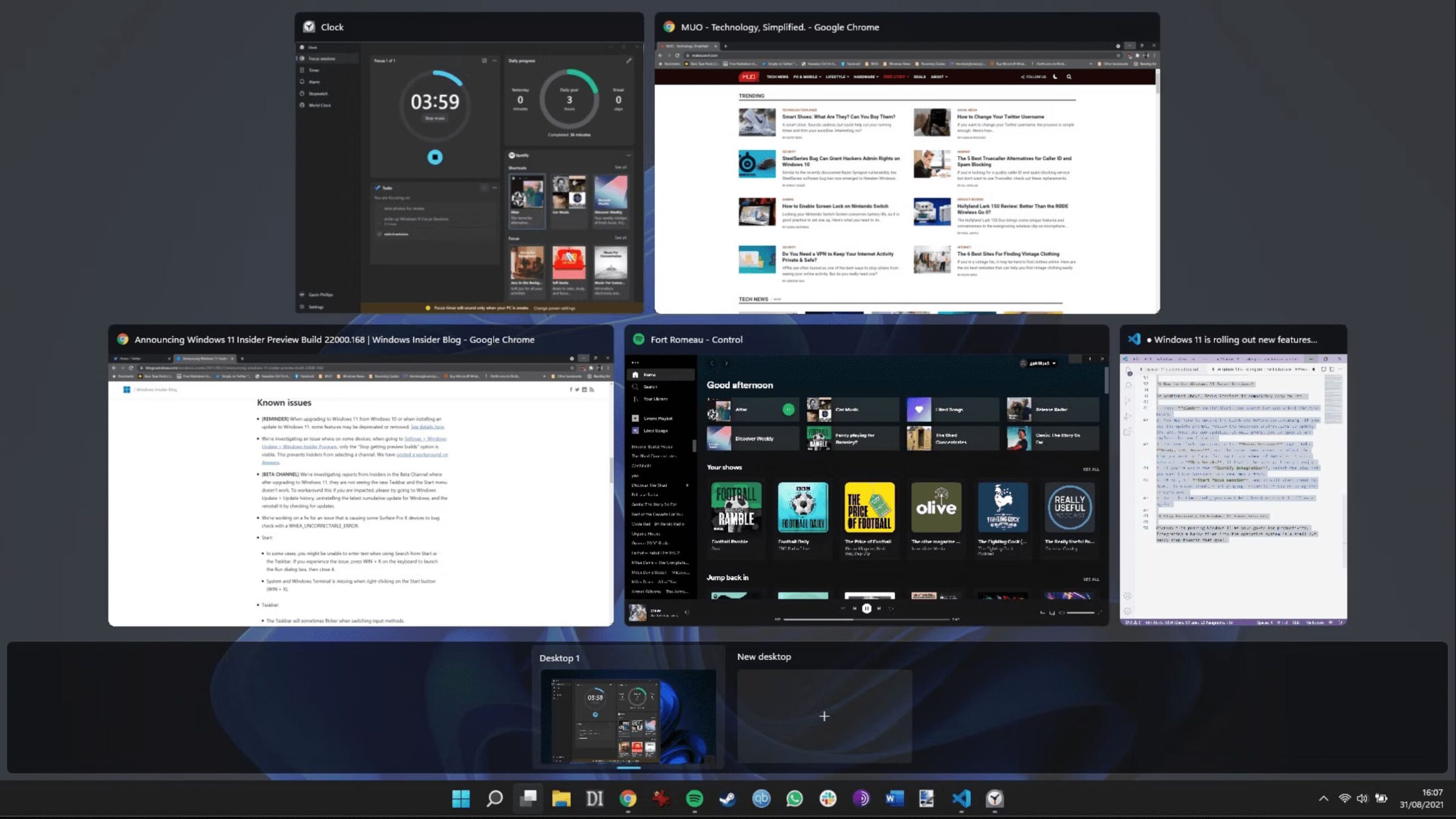Launch Spotify from the taskbar

click(694, 799)
